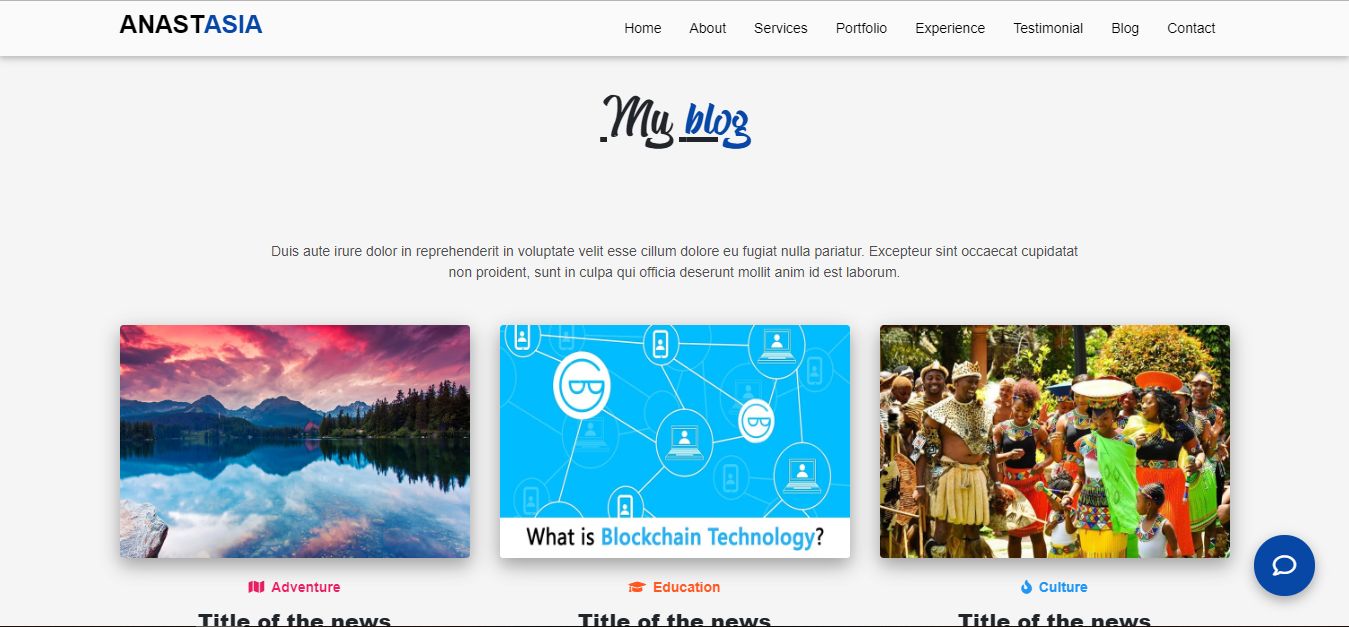Select Blog in the navigation bar

pyautogui.click(x=1125, y=28)
